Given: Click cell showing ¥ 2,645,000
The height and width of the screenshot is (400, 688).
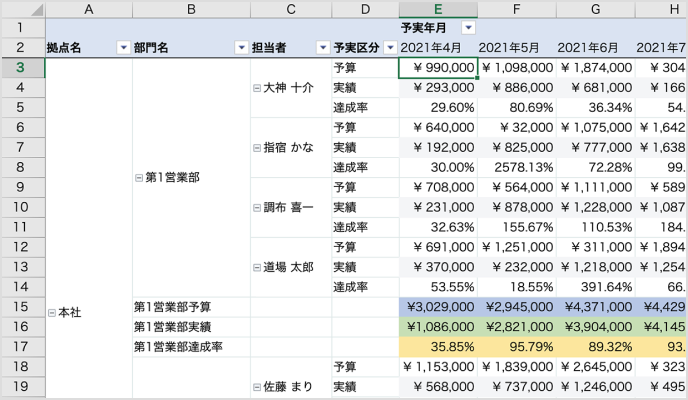Looking at the screenshot, I should 595,367.
